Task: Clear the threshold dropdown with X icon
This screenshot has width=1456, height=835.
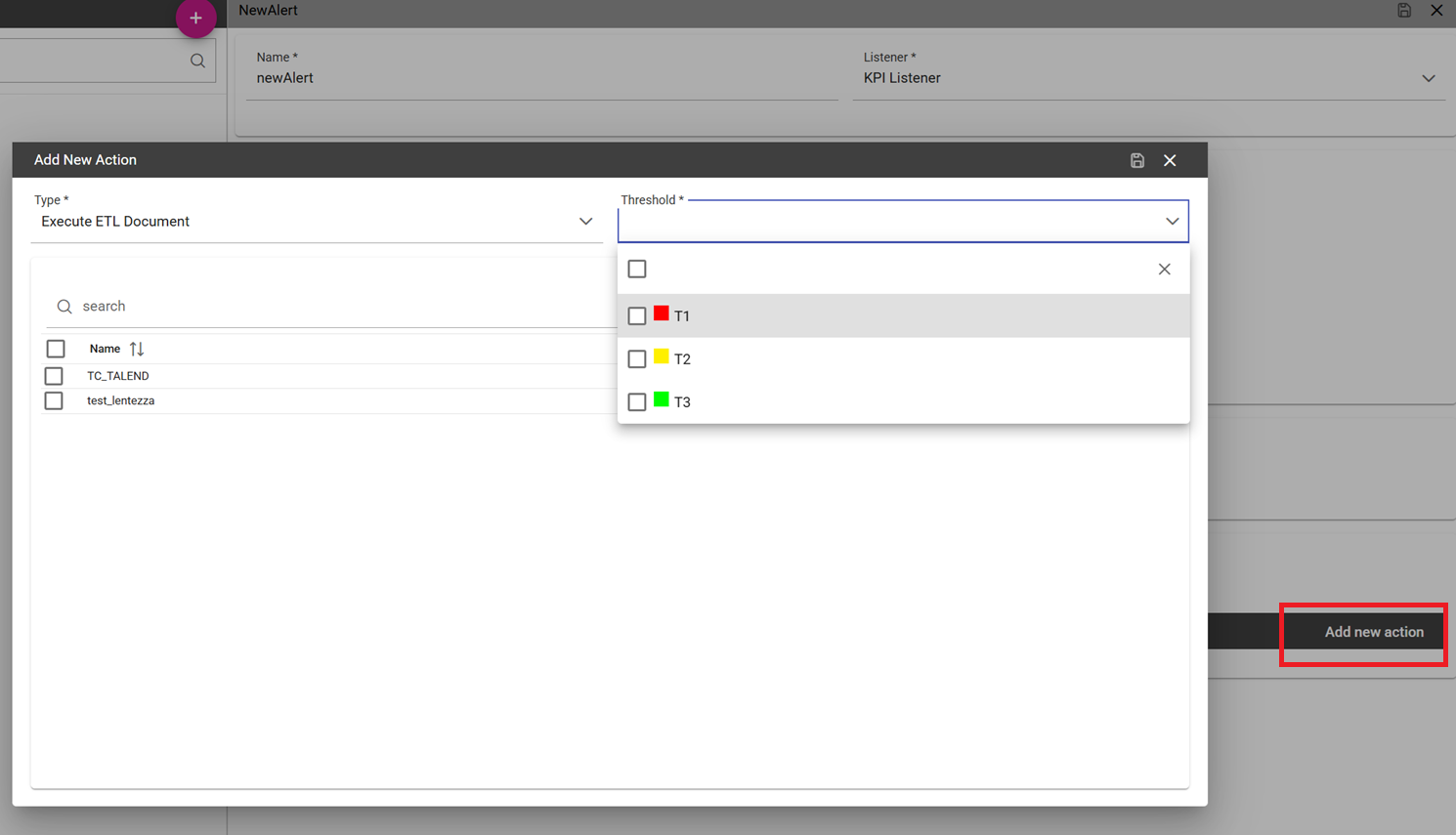Action: click(x=1164, y=269)
